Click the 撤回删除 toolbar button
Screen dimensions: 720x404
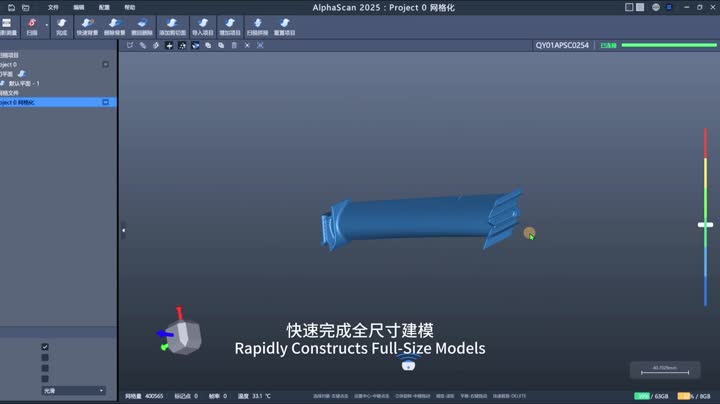(142, 27)
